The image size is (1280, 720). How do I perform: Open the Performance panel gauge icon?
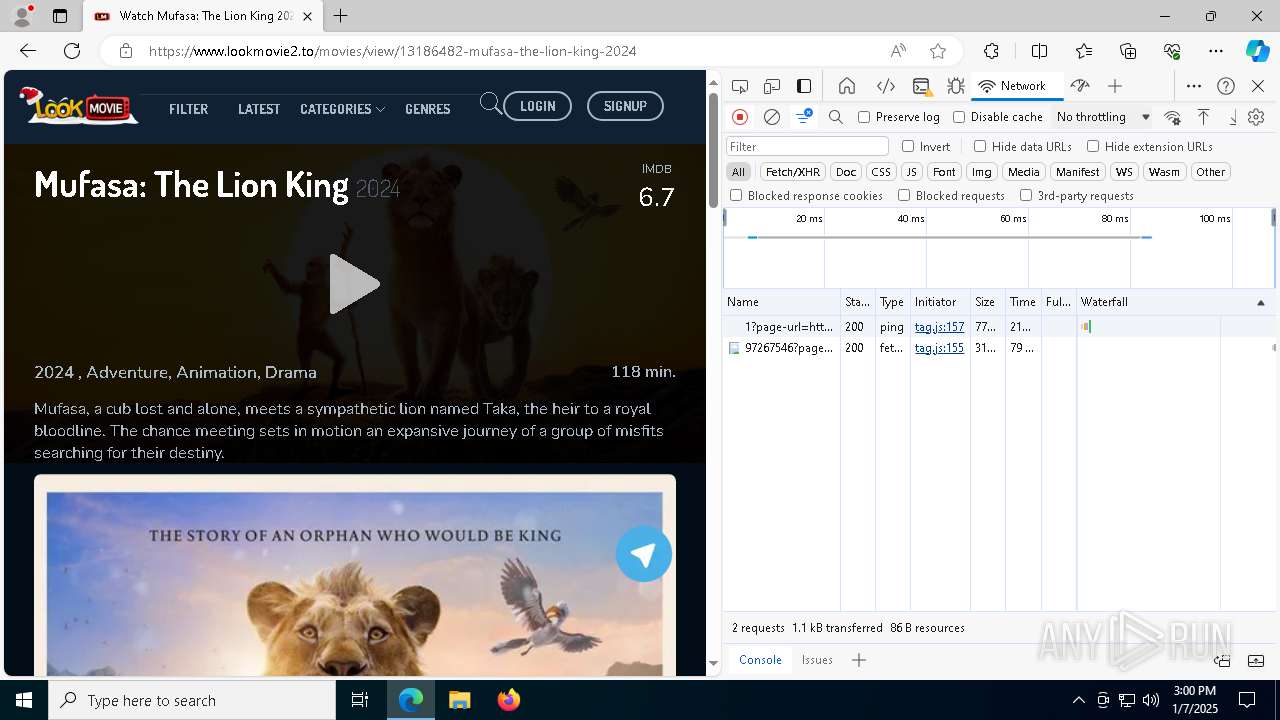coord(1080,86)
